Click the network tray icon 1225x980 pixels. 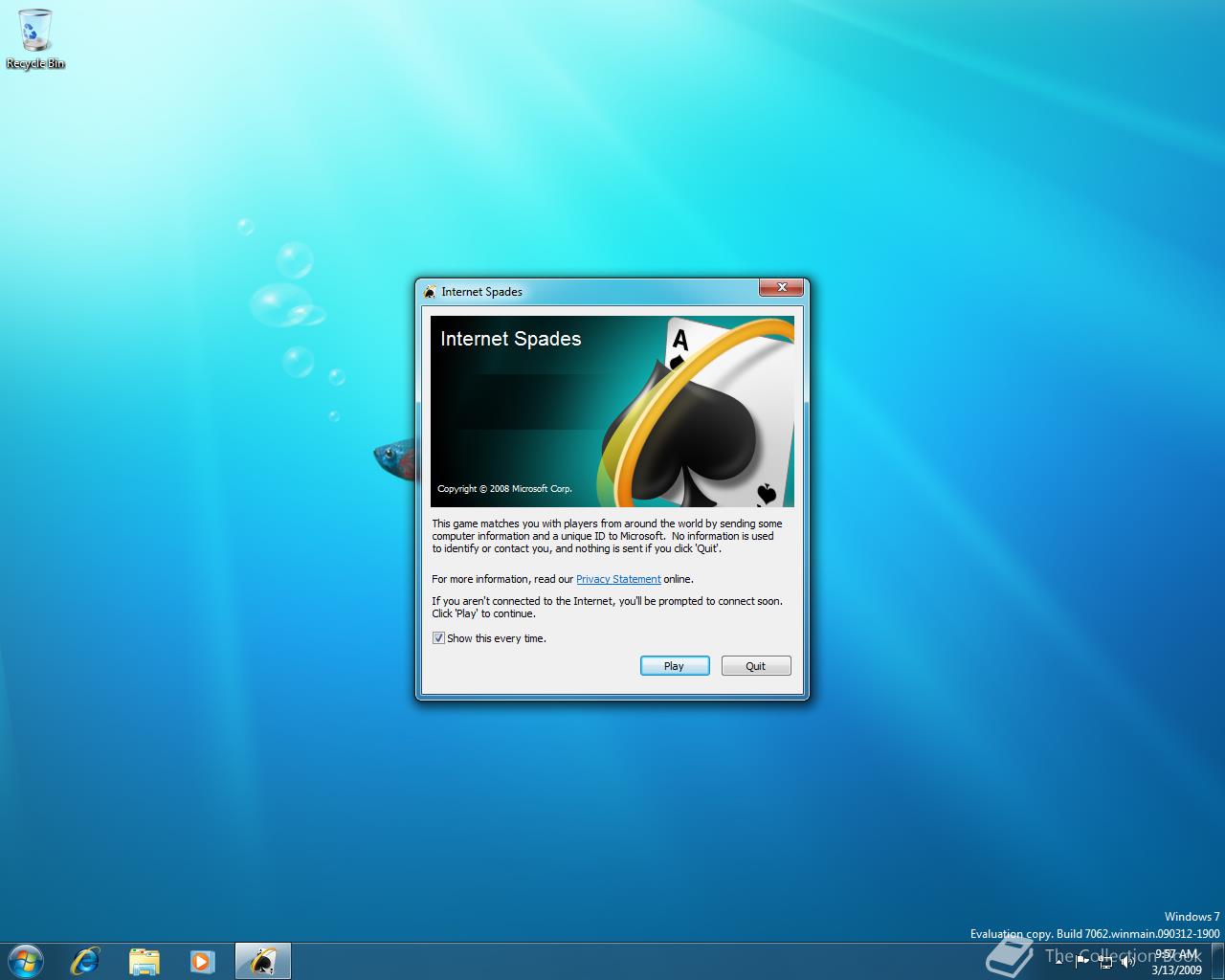(x=1105, y=962)
